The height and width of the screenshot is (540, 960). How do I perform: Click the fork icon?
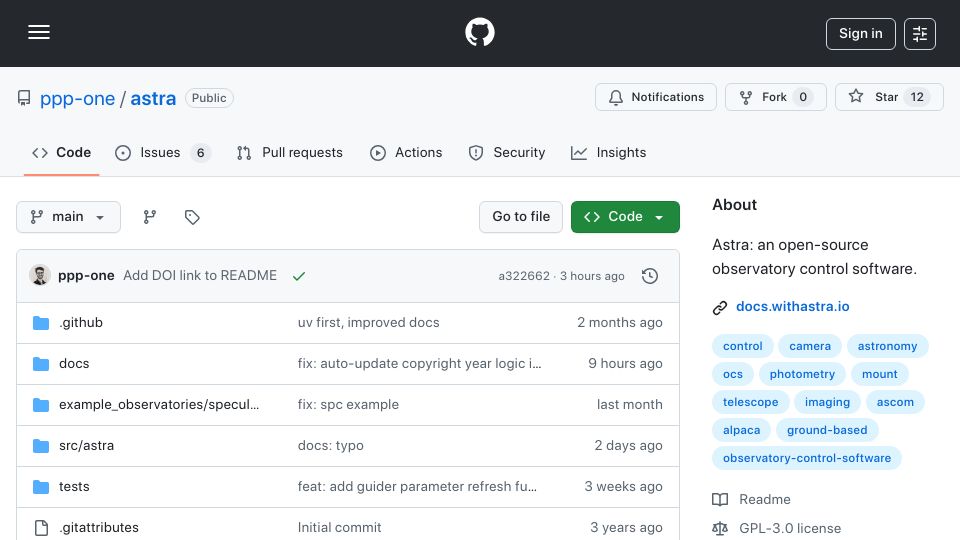(746, 97)
